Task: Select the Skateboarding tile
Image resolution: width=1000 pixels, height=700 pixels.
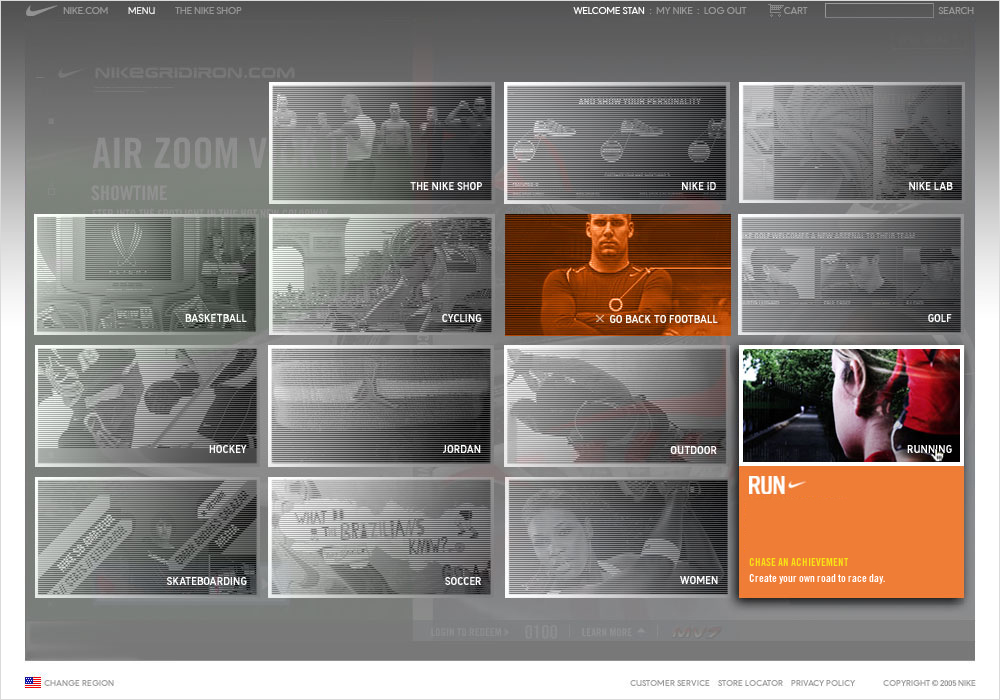Action: tap(146, 537)
